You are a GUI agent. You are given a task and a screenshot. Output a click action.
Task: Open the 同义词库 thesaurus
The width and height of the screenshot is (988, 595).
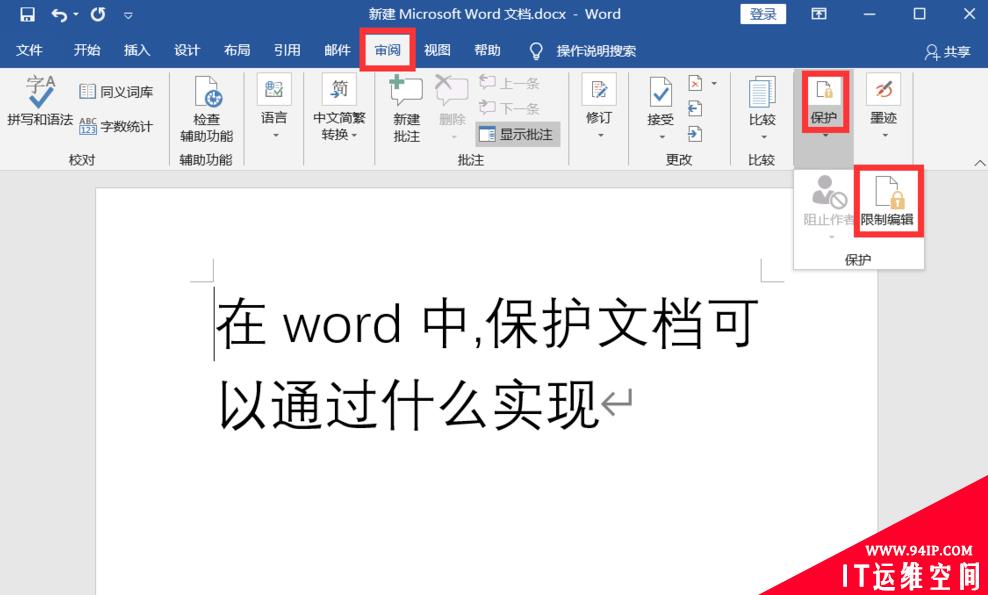117,92
